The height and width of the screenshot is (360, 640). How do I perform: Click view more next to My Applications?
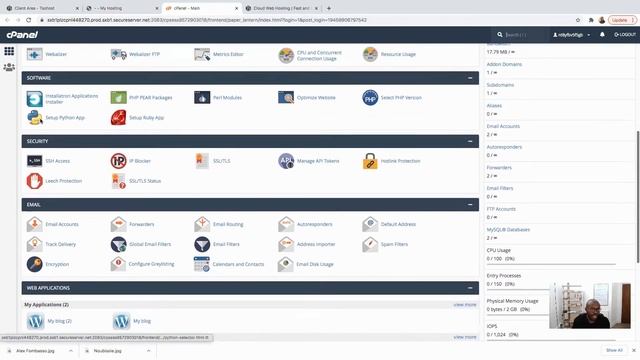[464, 305]
